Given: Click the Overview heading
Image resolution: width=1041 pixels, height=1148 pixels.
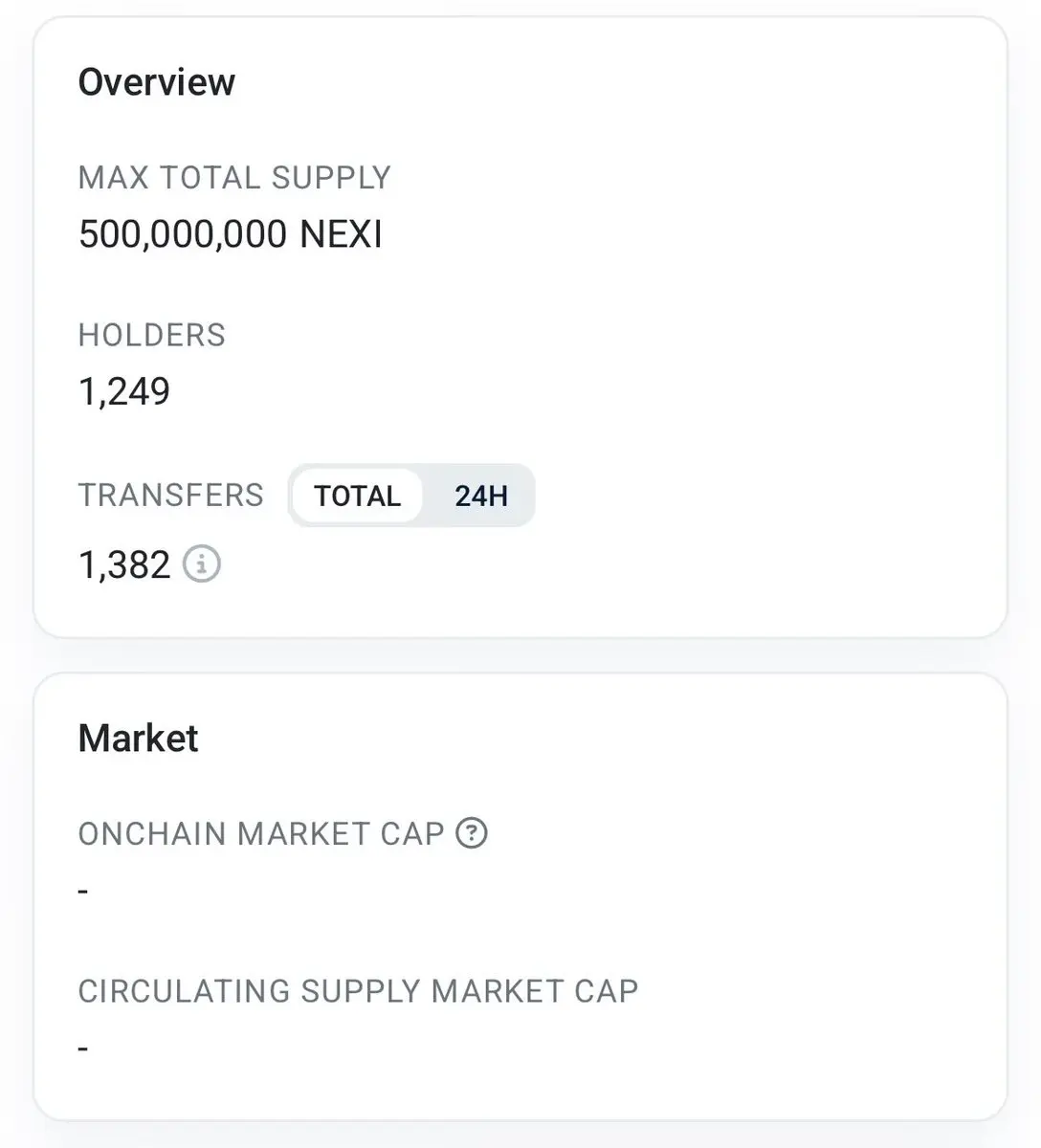Looking at the screenshot, I should [157, 82].
